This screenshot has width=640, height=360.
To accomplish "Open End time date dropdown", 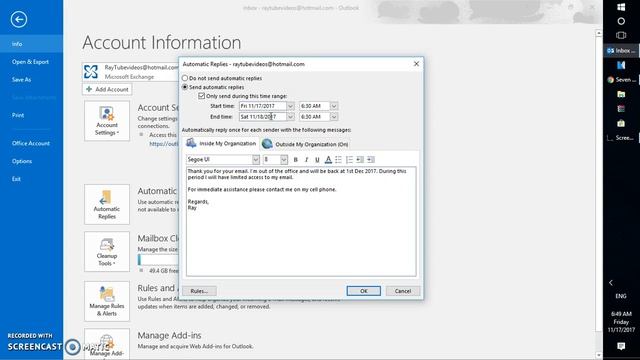I will (290, 117).
